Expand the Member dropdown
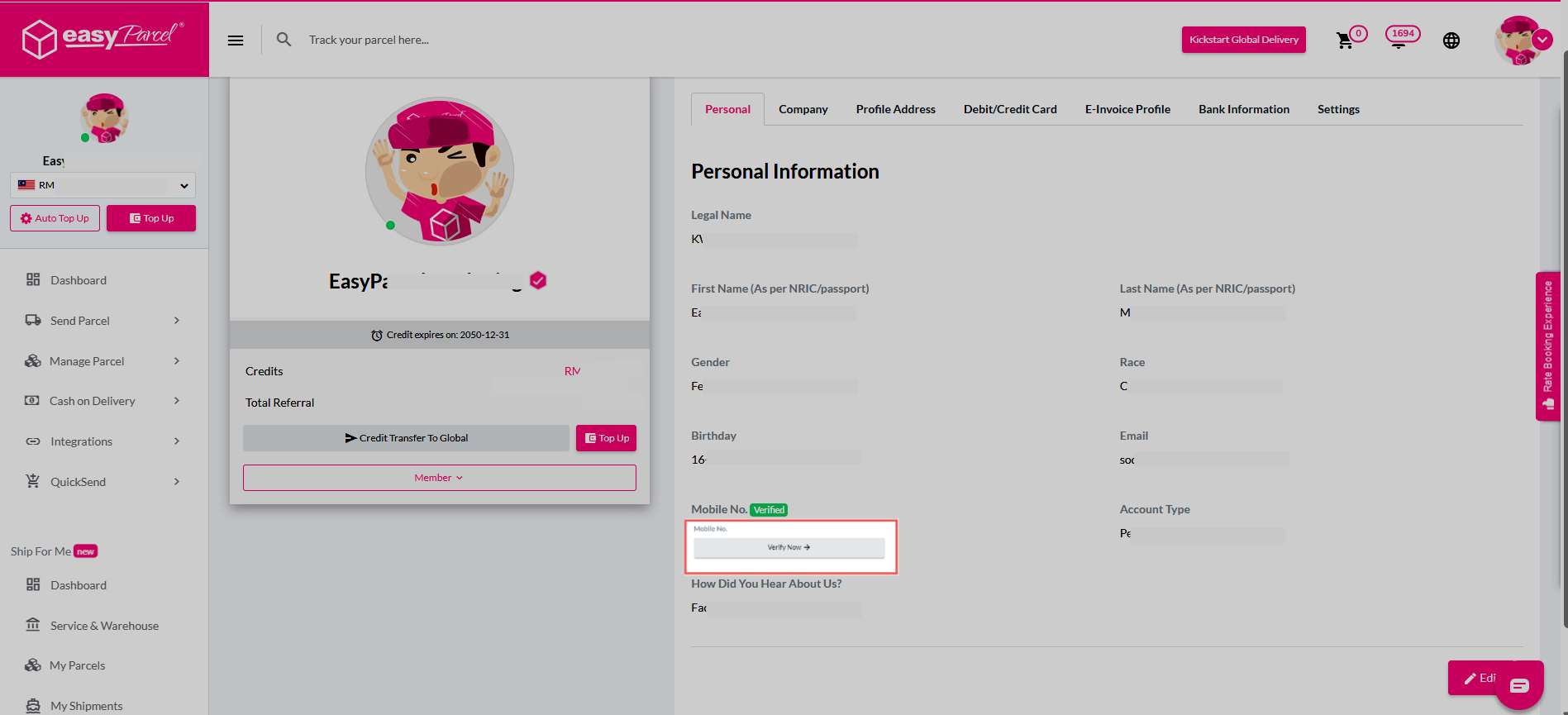The width and height of the screenshot is (1568, 715). pyautogui.click(x=440, y=478)
